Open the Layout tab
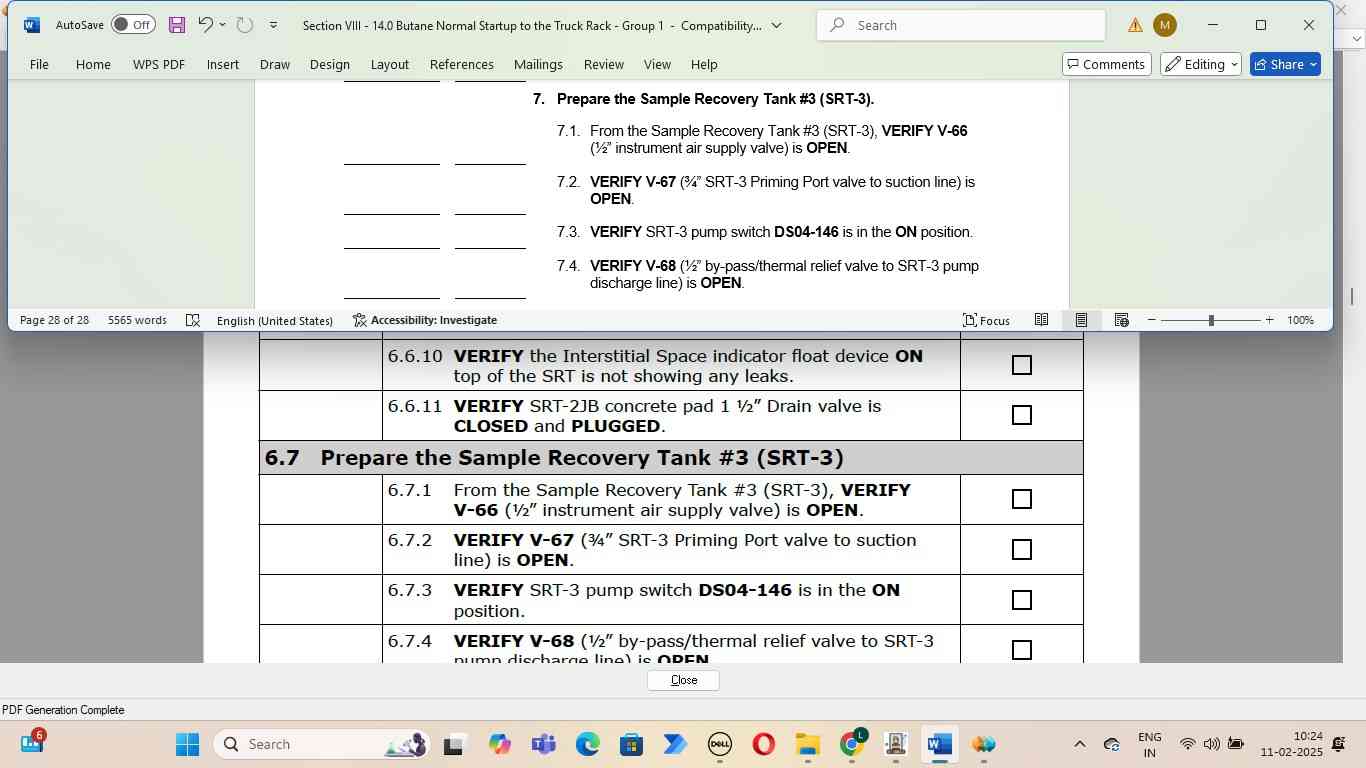1366x768 pixels. pos(390,64)
